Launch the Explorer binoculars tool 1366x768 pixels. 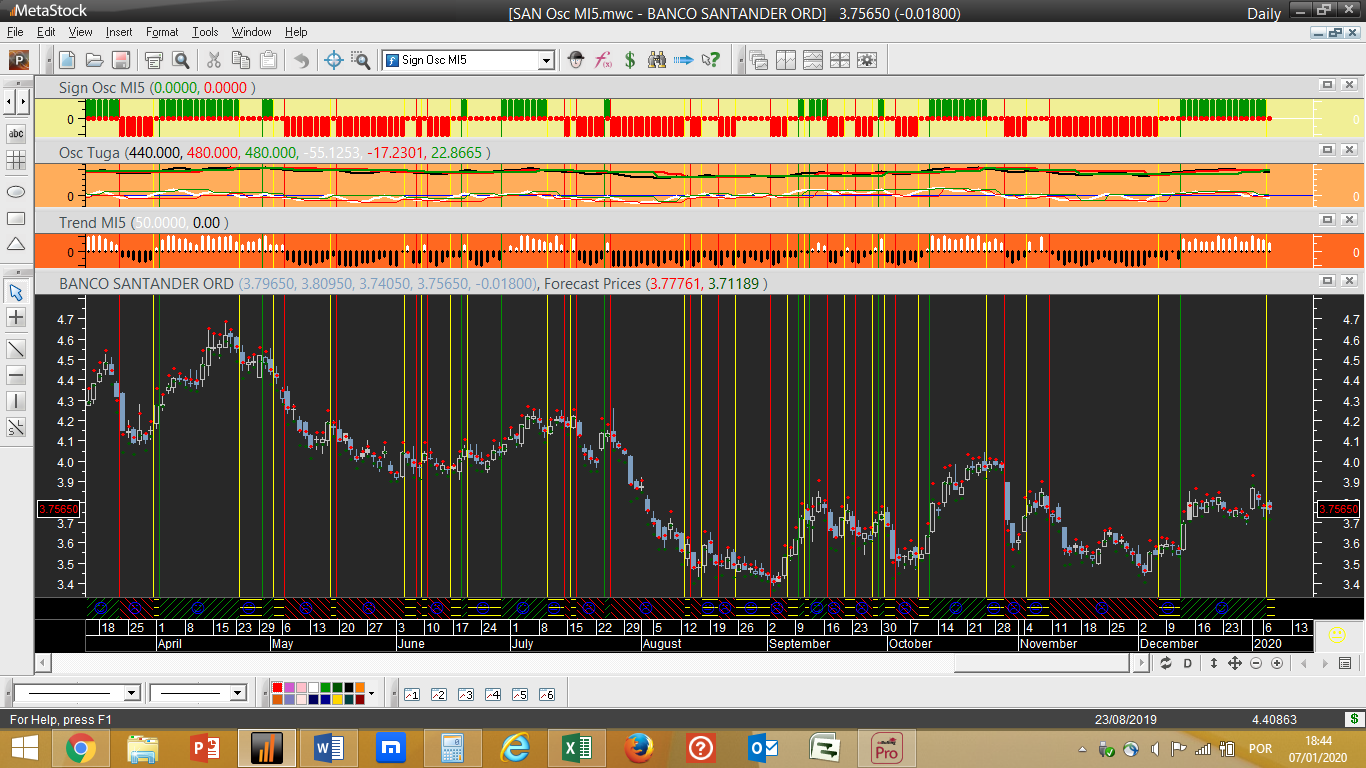[x=657, y=60]
